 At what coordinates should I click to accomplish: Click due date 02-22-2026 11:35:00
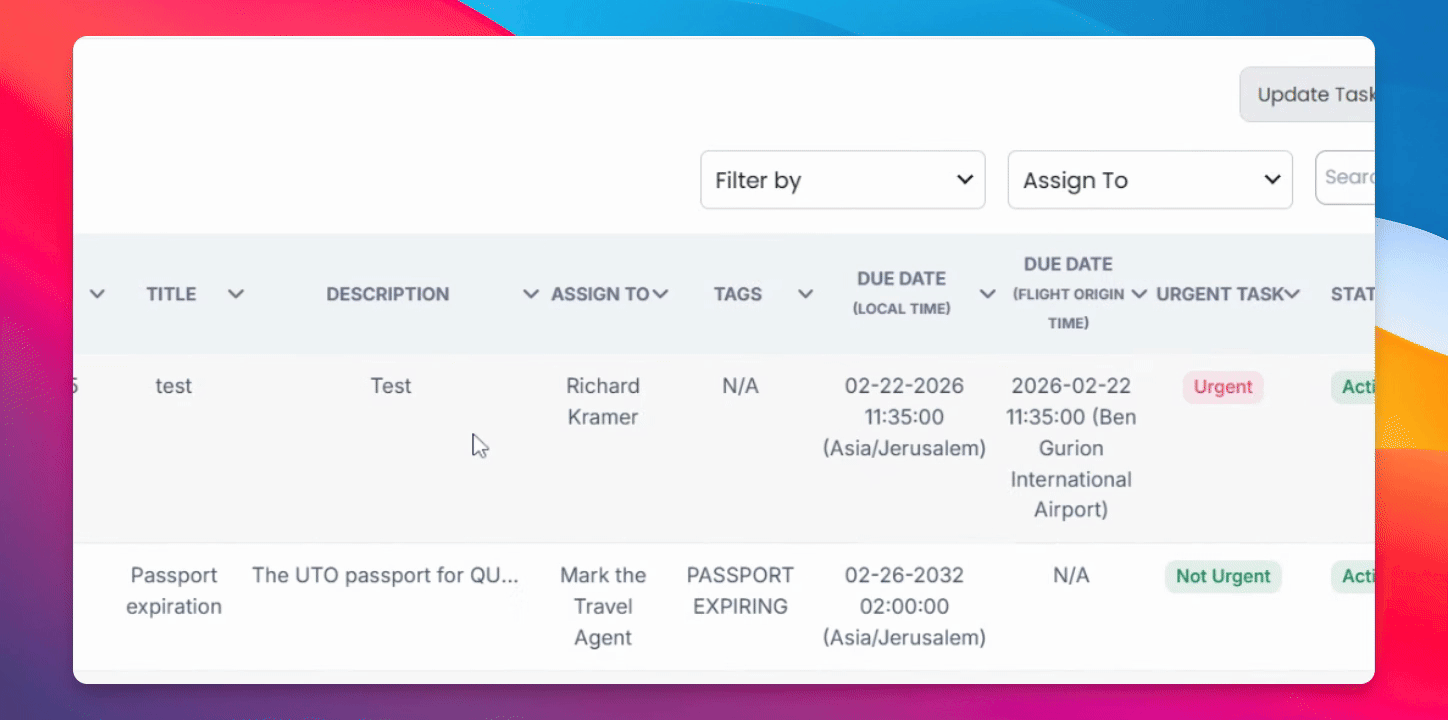pos(904,417)
